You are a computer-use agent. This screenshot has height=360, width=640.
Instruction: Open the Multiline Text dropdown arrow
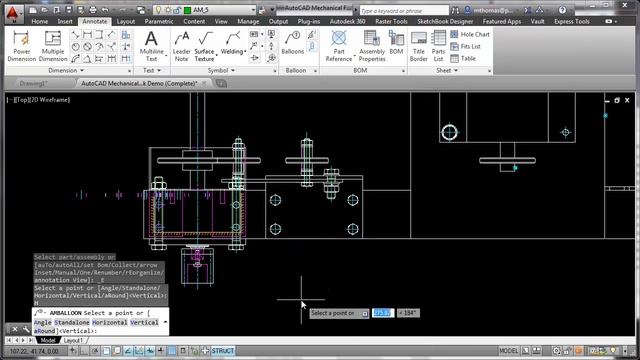[166, 55]
